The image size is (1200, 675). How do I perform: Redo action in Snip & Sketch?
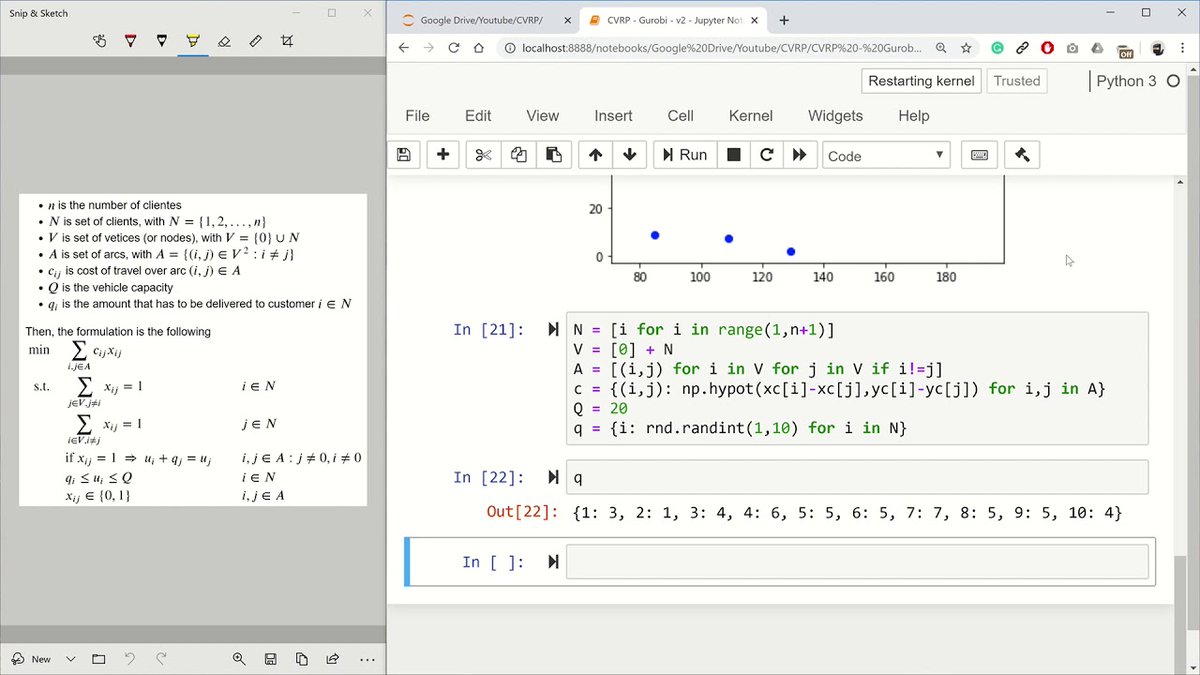161,659
